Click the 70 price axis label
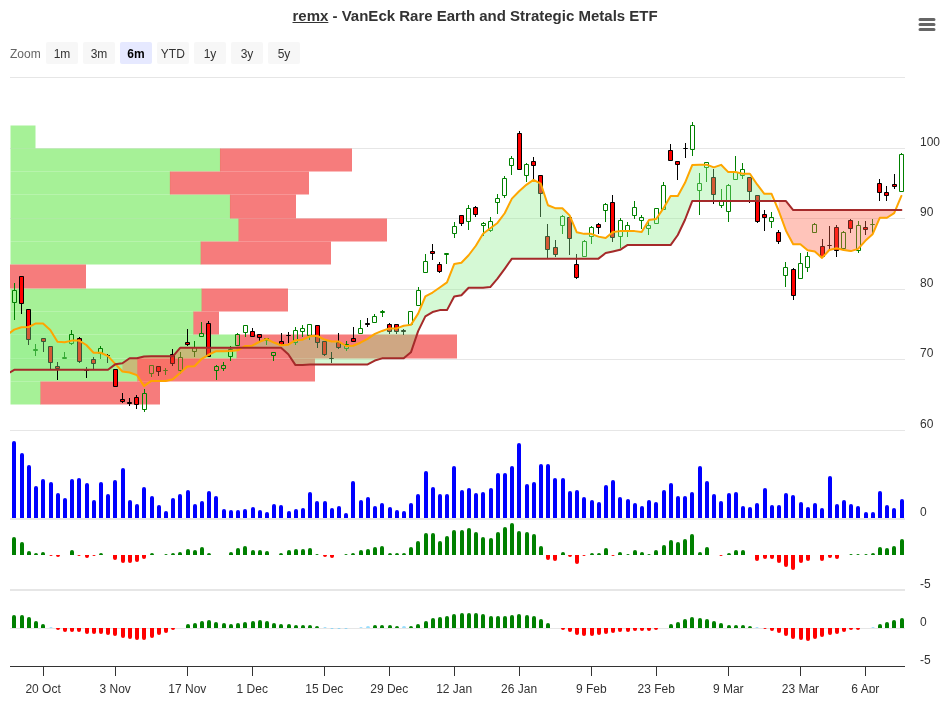 926,353
